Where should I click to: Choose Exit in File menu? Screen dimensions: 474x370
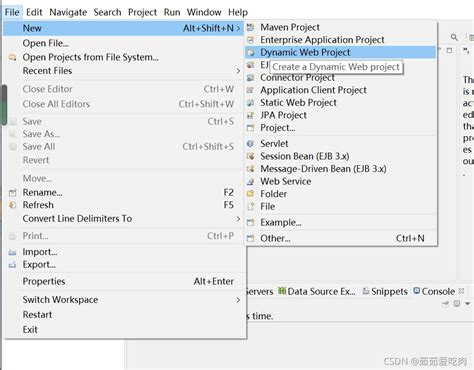tap(30, 330)
